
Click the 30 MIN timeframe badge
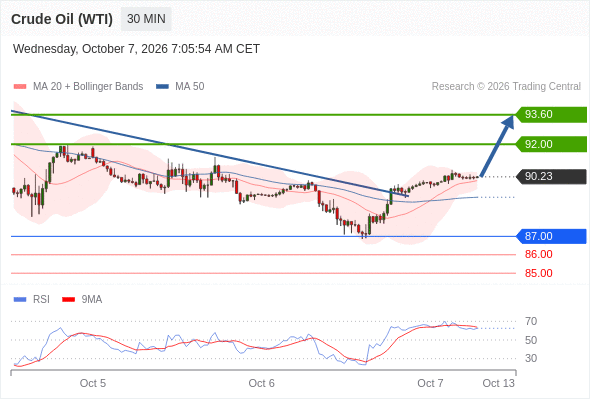pos(146,19)
